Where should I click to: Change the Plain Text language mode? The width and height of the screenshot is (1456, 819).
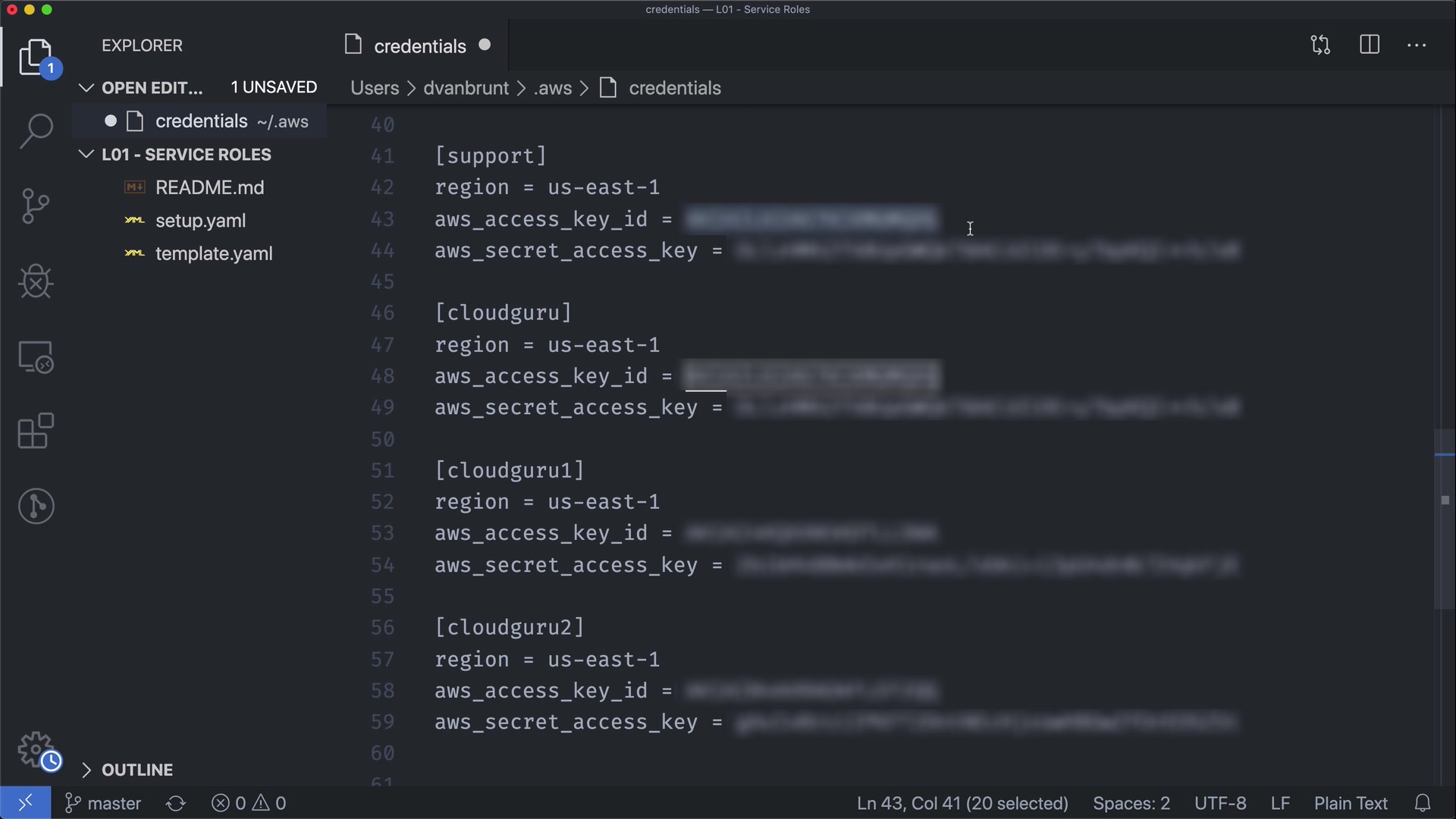pos(1351,803)
